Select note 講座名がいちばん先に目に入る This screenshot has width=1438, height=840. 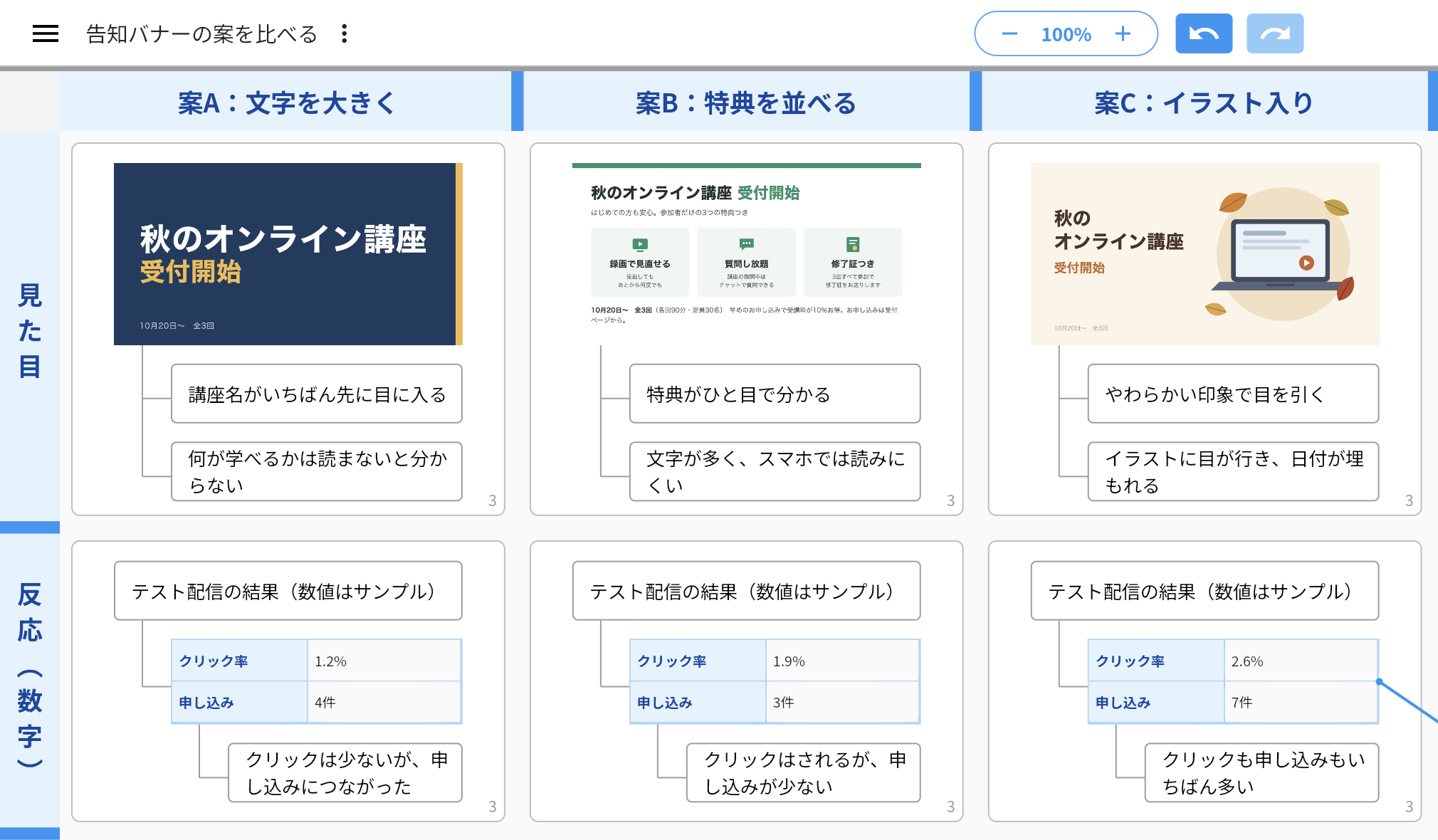point(317,394)
